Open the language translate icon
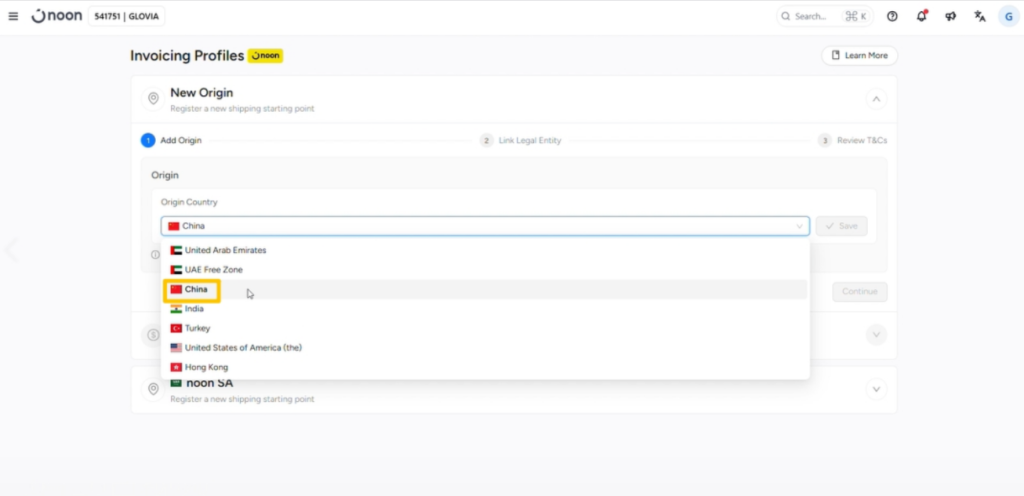The height and width of the screenshot is (496, 1024). click(x=980, y=16)
